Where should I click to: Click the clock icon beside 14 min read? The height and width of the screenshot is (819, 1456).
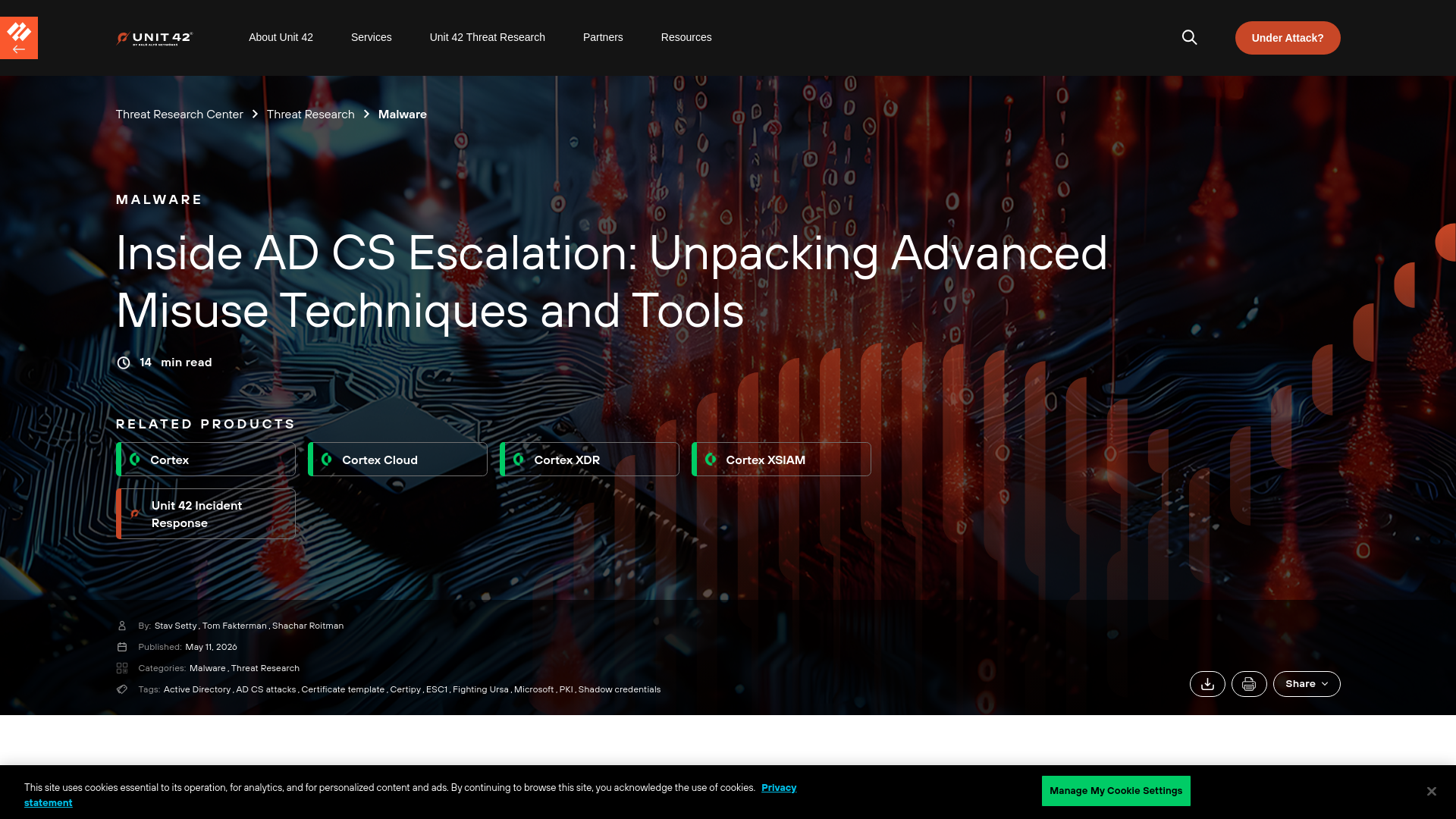124,362
